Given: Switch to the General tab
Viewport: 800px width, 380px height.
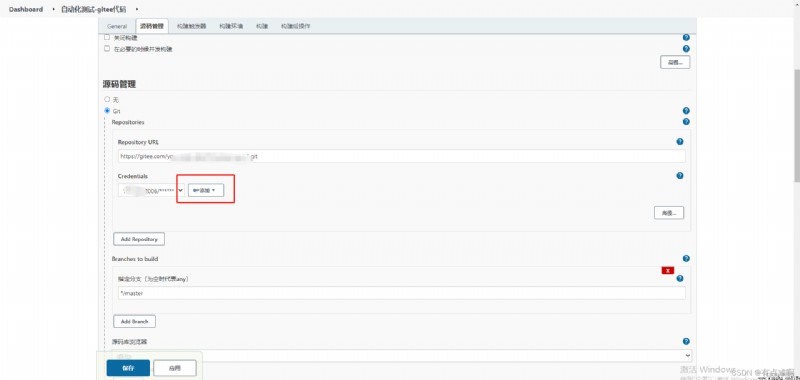Looking at the screenshot, I should tap(117, 26).
